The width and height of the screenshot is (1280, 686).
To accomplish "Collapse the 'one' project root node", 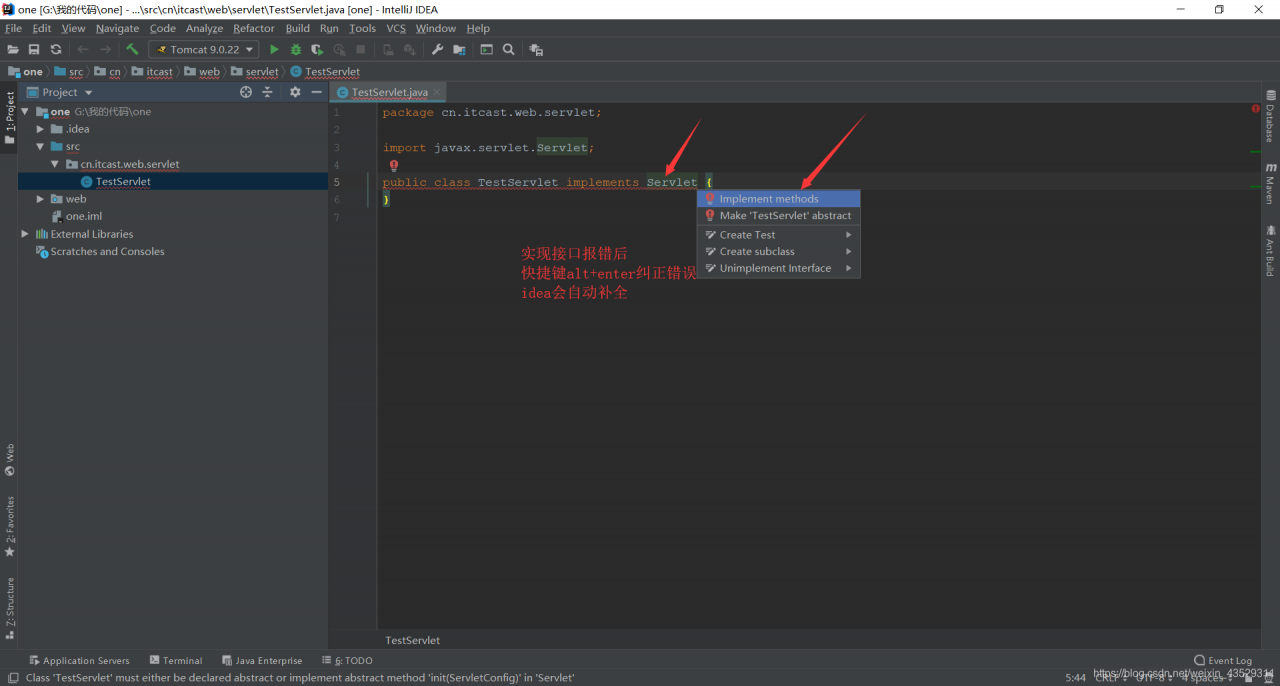I will pos(25,112).
